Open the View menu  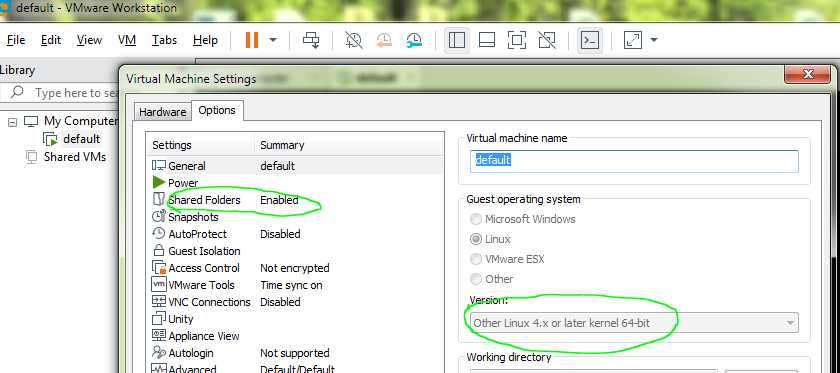pos(89,40)
